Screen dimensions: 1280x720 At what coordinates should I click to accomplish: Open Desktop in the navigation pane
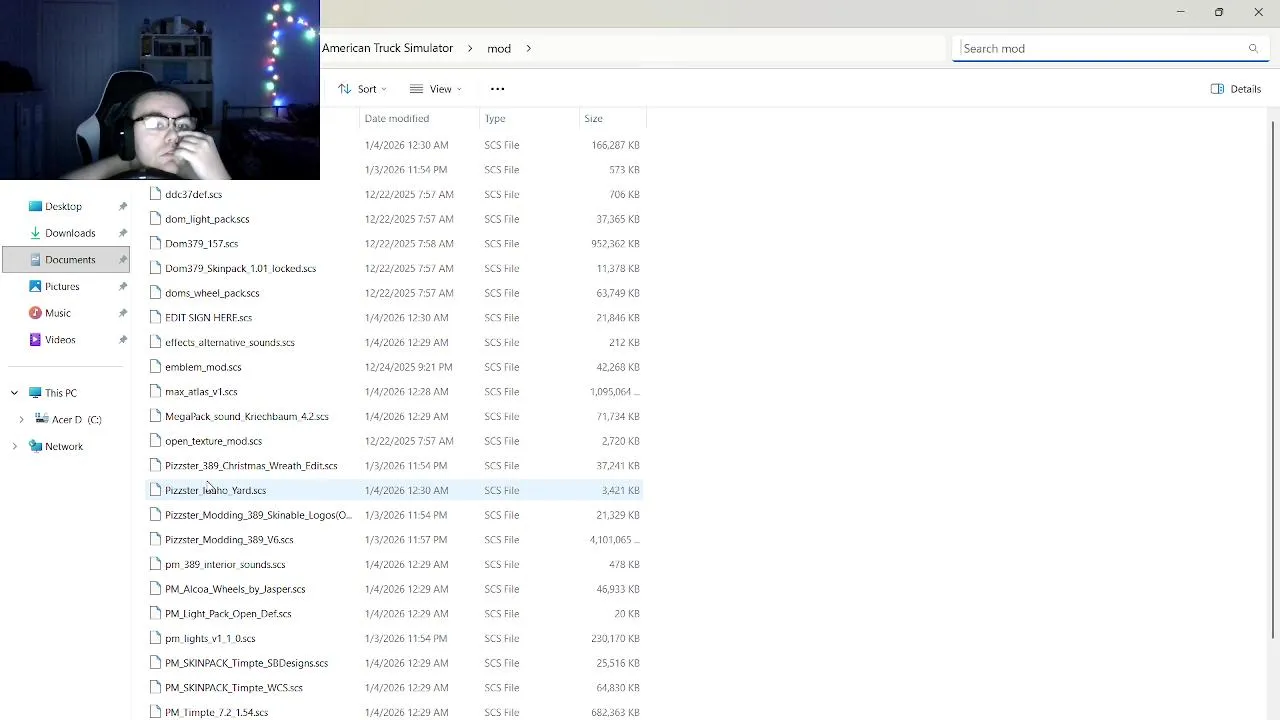(x=63, y=206)
